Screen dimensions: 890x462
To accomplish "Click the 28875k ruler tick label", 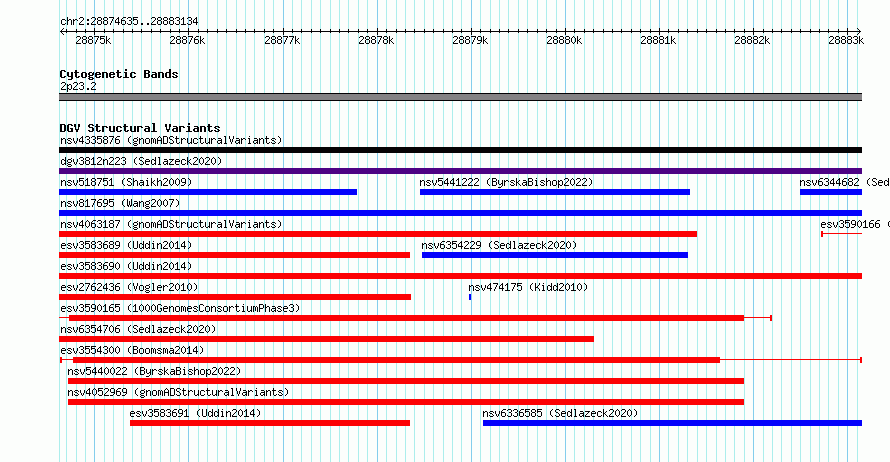I will coord(93,40).
